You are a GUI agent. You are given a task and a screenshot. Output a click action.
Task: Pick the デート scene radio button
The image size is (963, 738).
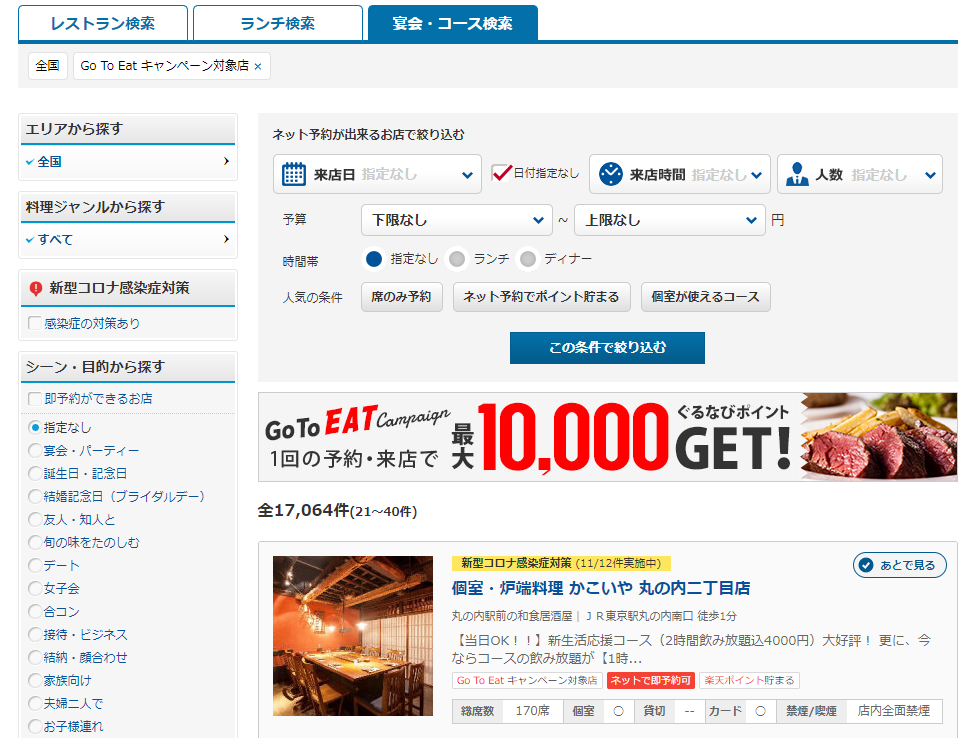[35, 565]
